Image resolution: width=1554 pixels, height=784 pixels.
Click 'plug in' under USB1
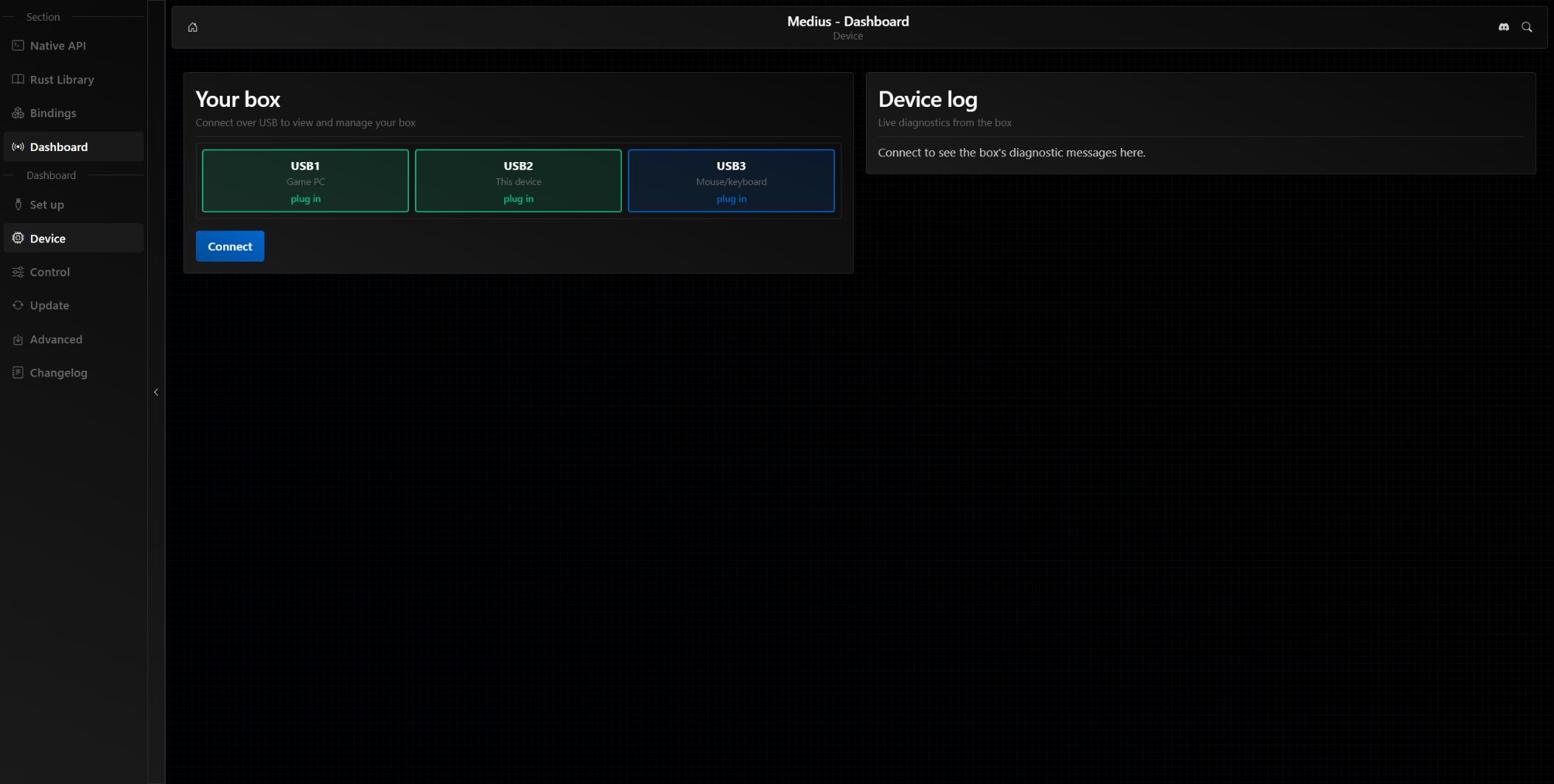(x=305, y=199)
